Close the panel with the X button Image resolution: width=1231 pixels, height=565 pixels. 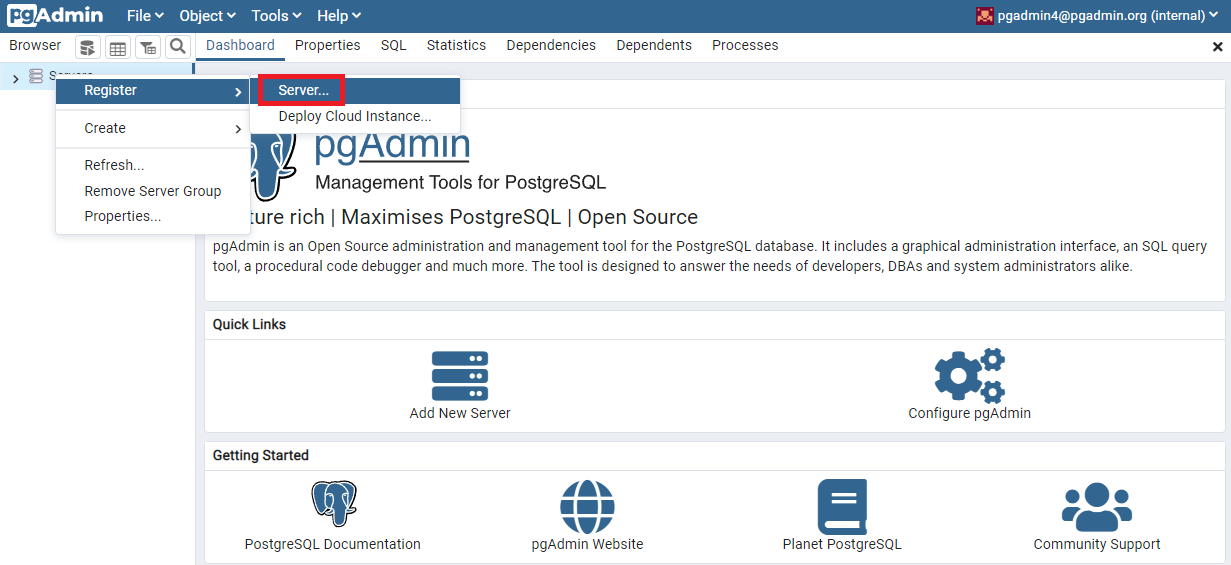(x=1217, y=47)
